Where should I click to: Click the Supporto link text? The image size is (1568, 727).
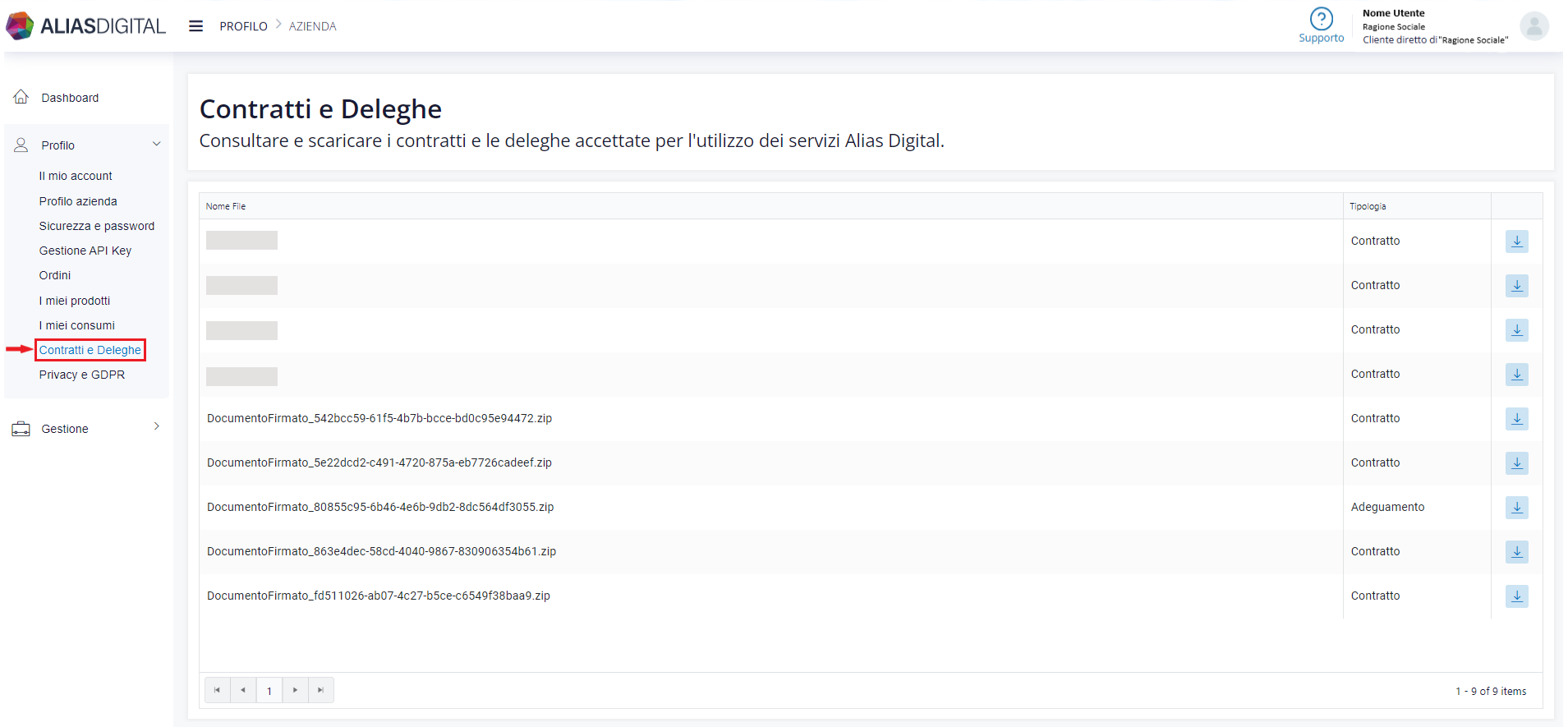click(x=1321, y=38)
